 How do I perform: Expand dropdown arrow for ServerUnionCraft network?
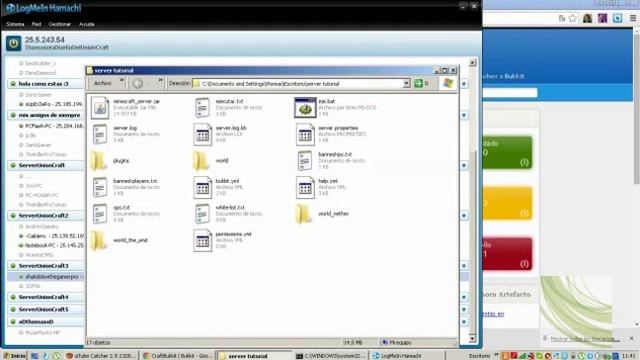(x=464, y=166)
